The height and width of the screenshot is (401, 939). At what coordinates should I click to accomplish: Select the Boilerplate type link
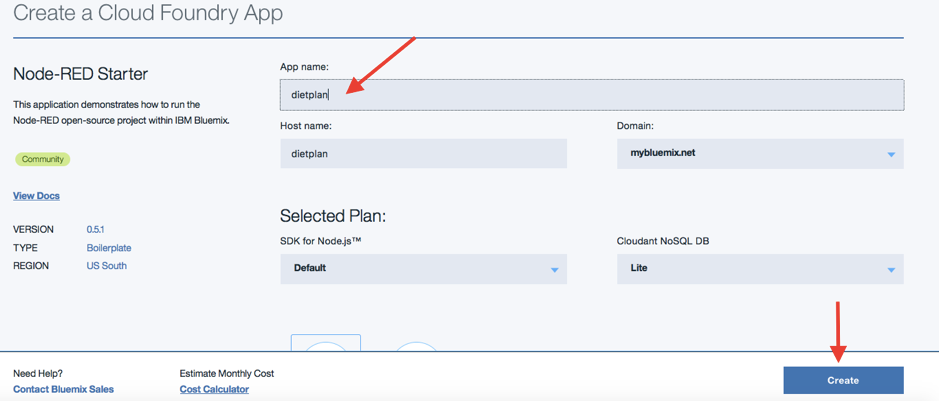coord(109,248)
